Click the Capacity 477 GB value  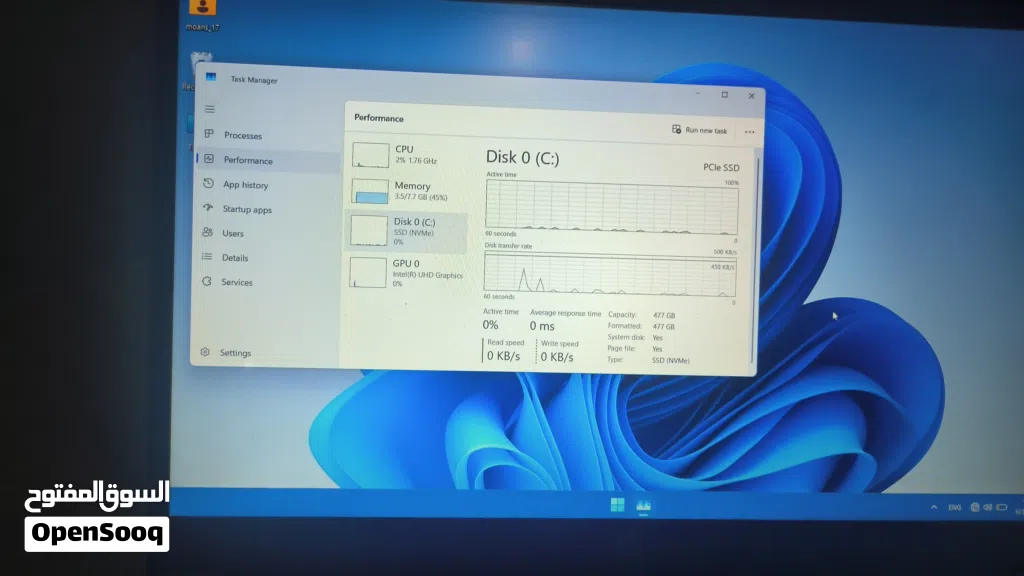coord(664,315)
